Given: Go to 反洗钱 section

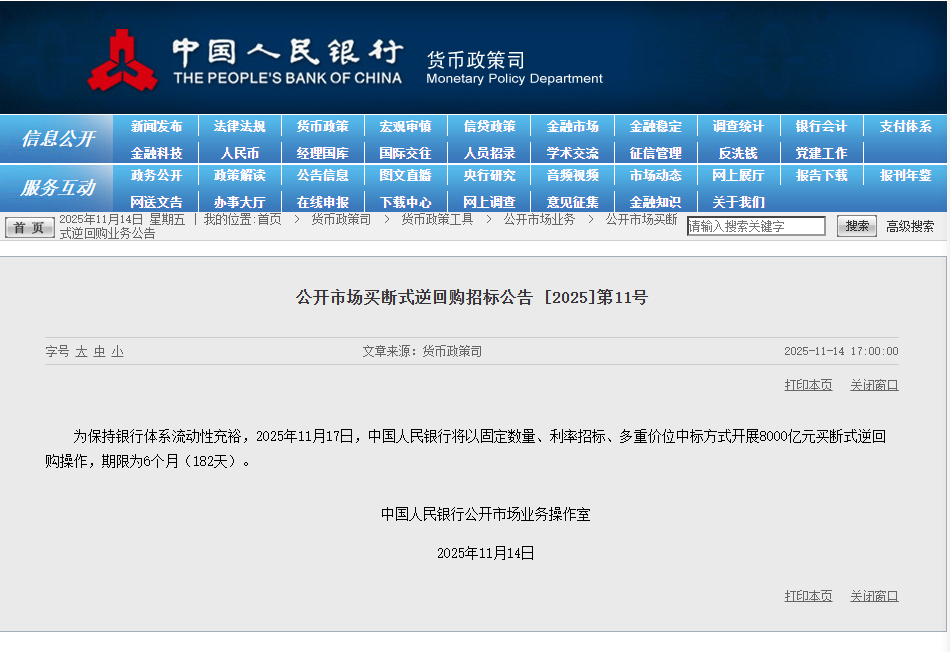Looking at the screenshot, I should coord(738,154).
